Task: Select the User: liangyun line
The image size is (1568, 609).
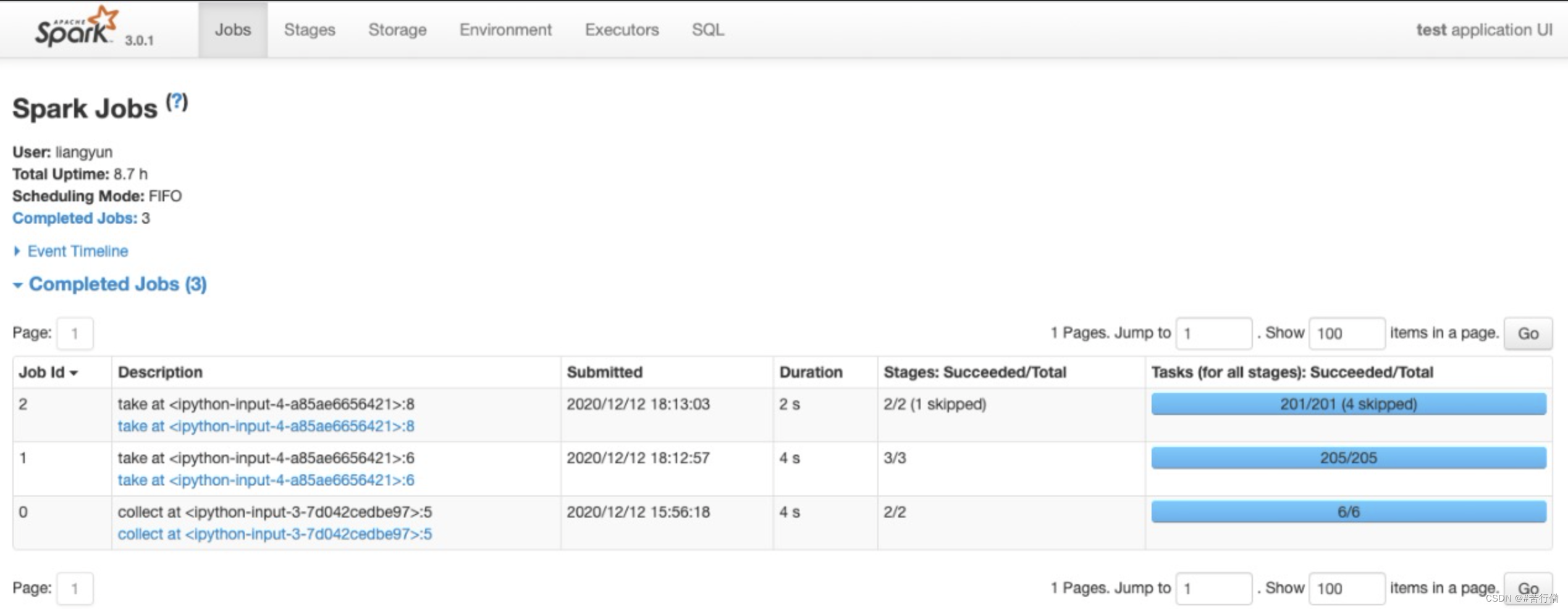Action: tap(62, 152)
